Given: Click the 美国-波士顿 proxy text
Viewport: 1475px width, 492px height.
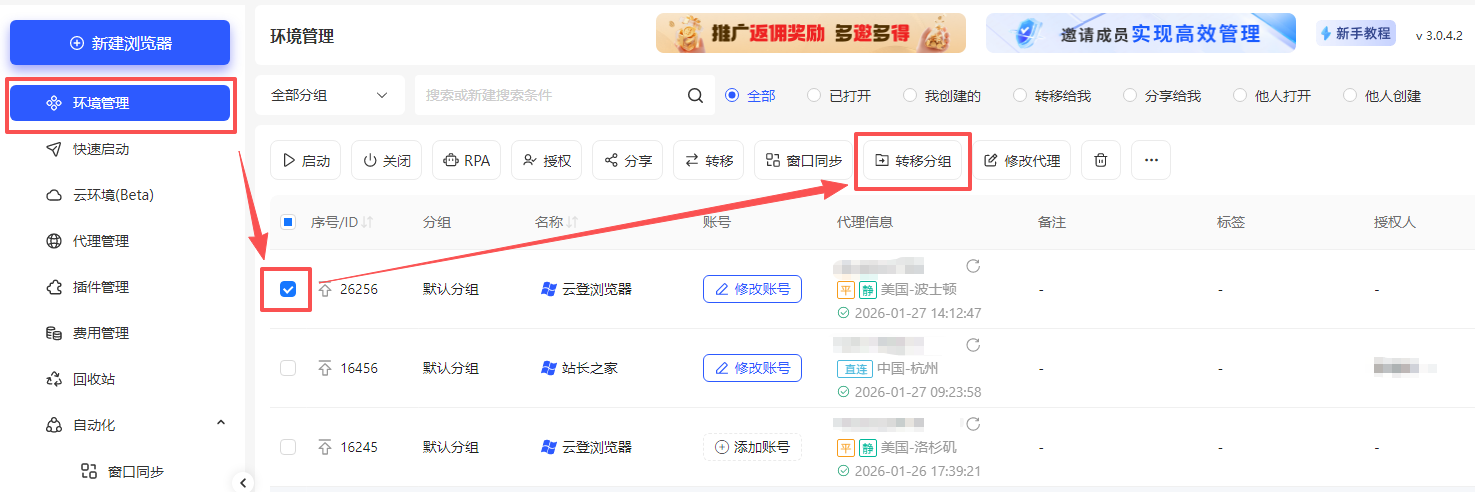Looking at the screenshot, I should coord(919,289).
